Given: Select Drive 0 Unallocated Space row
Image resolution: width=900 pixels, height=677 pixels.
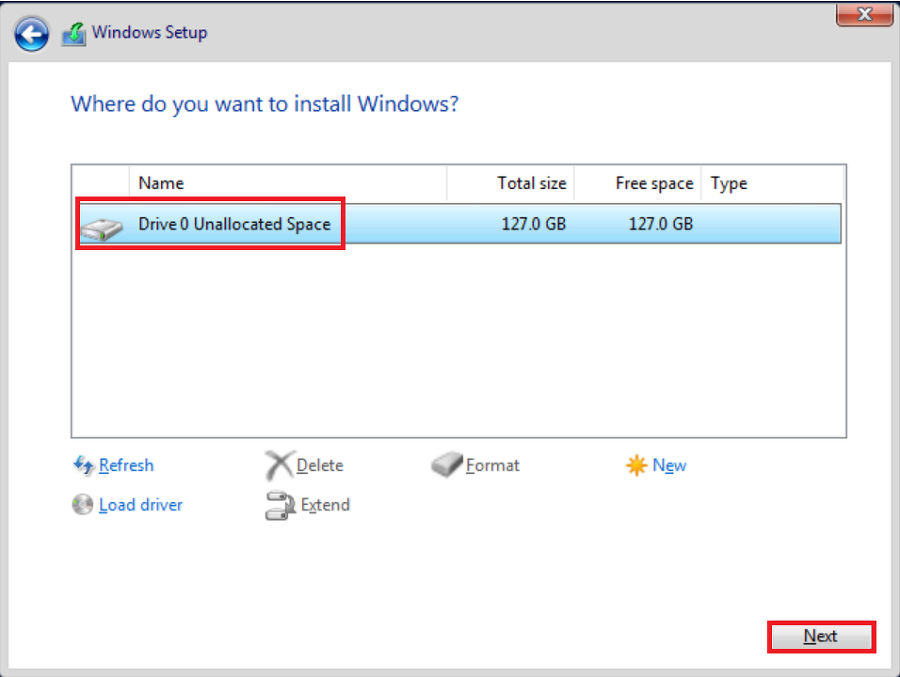Looking at the screenshot, I should (459, 224).
